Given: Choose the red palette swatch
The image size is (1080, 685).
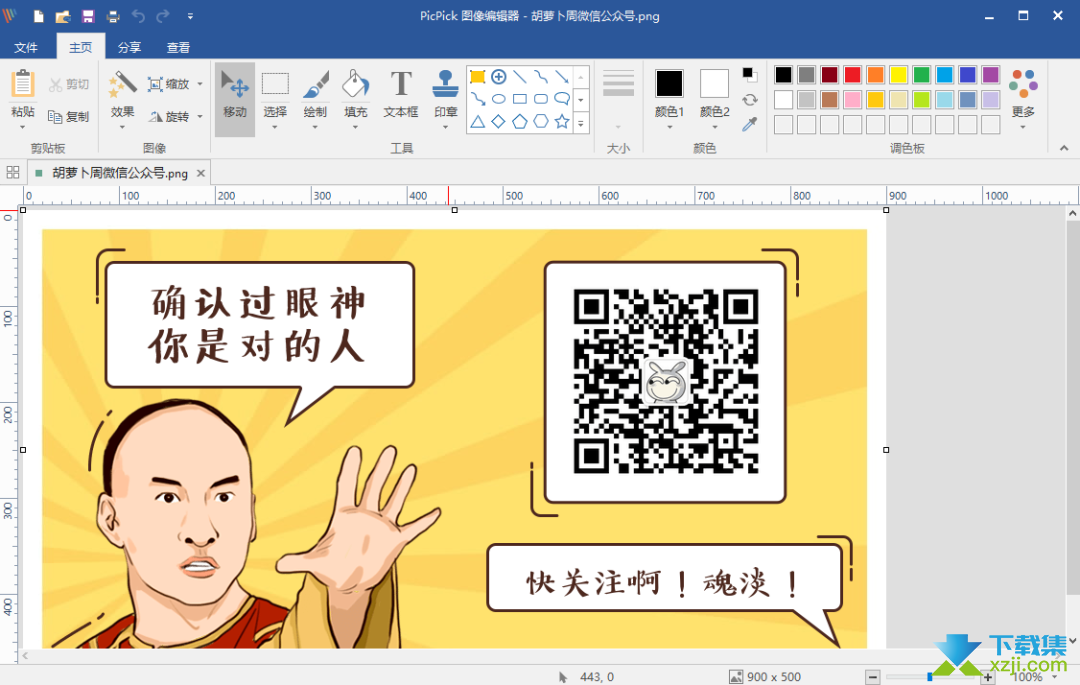Looking at the screenshot, I should [852, 74].
